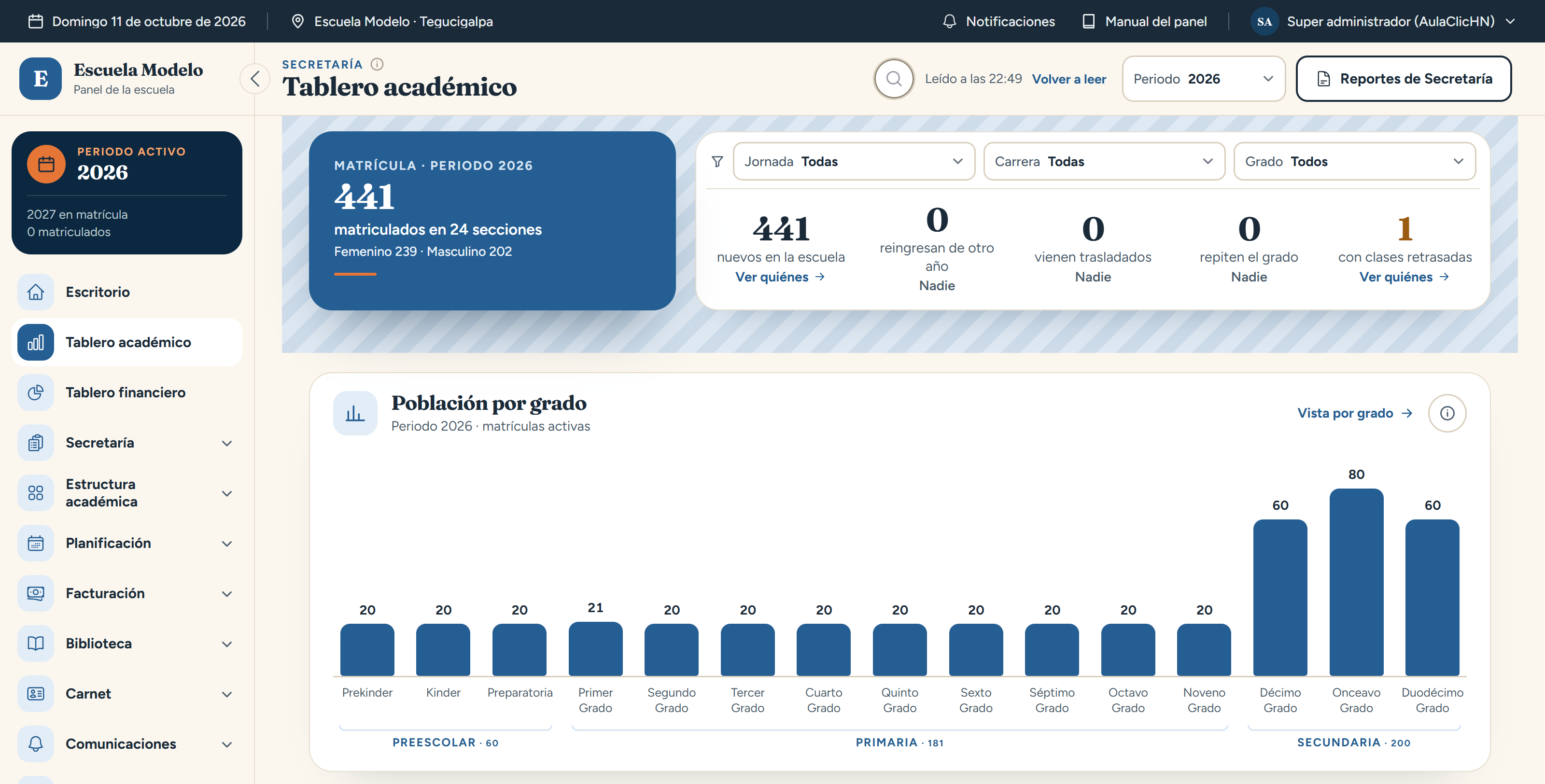Click the Décimo Grado bar showing 60
The image size is (1545, 784).
(1280, 598)
